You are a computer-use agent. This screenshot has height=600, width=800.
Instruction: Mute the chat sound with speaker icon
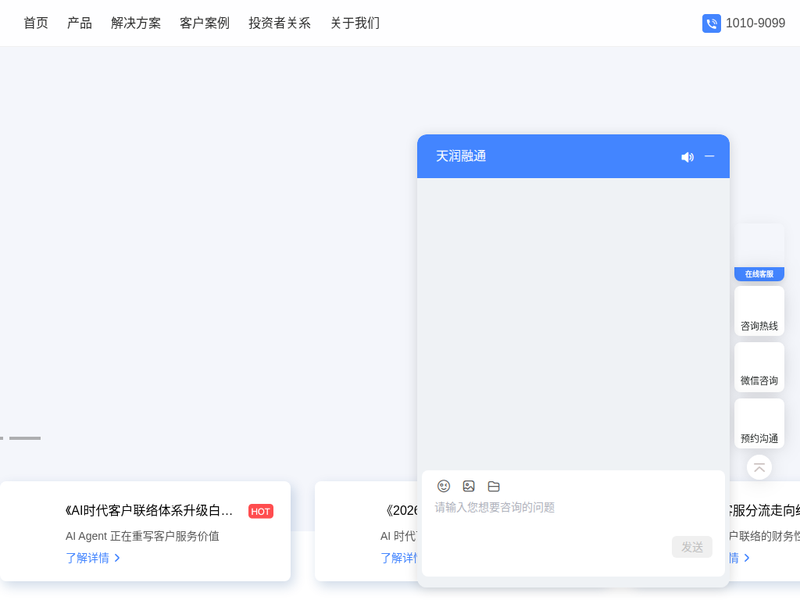[687, 157]
